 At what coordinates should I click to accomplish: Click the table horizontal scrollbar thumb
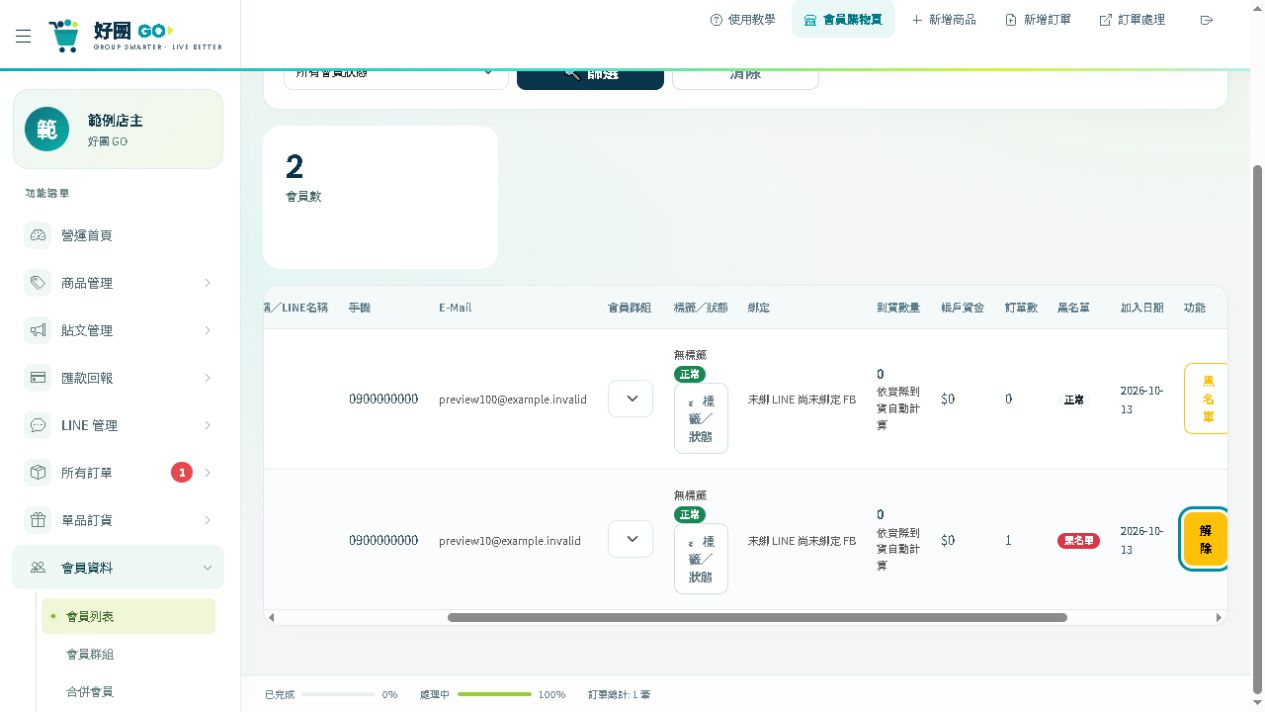(x=757, y=618)
